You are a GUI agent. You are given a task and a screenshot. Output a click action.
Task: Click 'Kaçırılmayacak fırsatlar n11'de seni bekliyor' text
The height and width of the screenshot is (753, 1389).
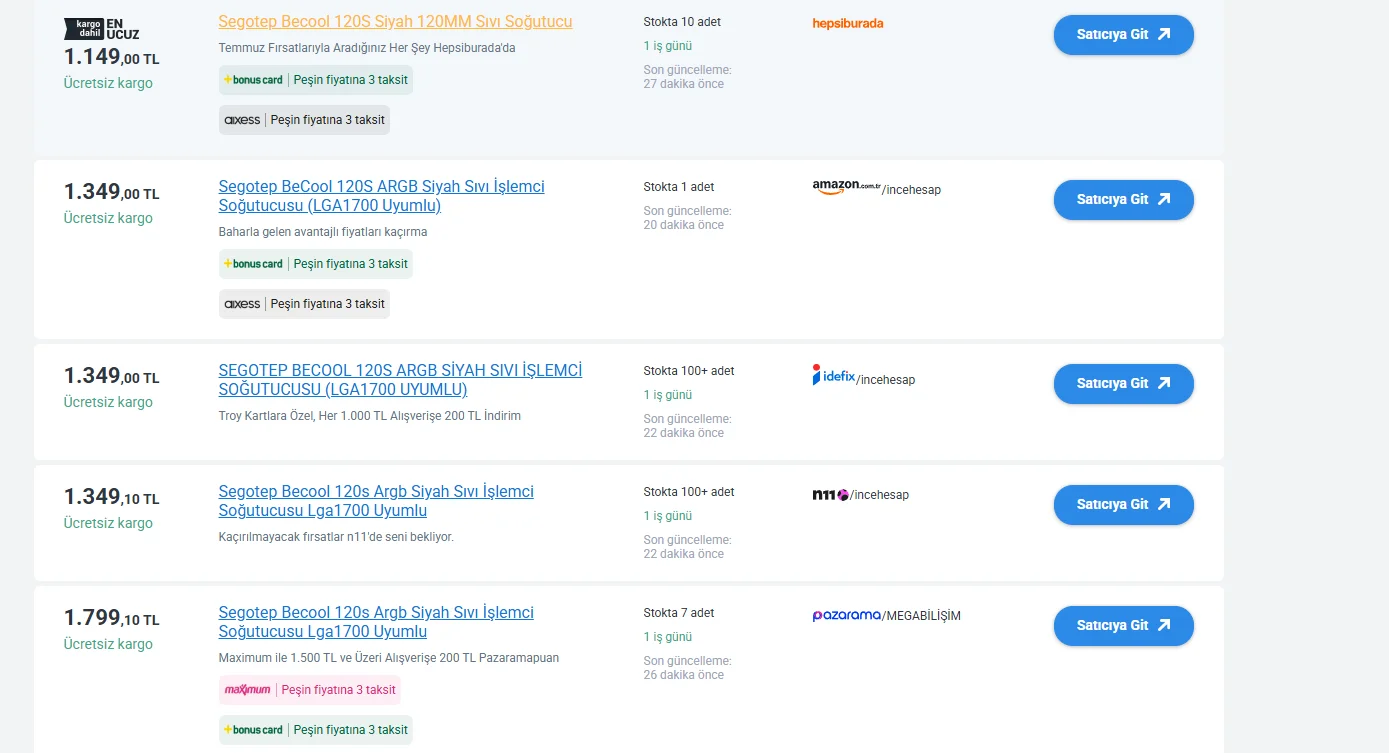click(336, 537)
